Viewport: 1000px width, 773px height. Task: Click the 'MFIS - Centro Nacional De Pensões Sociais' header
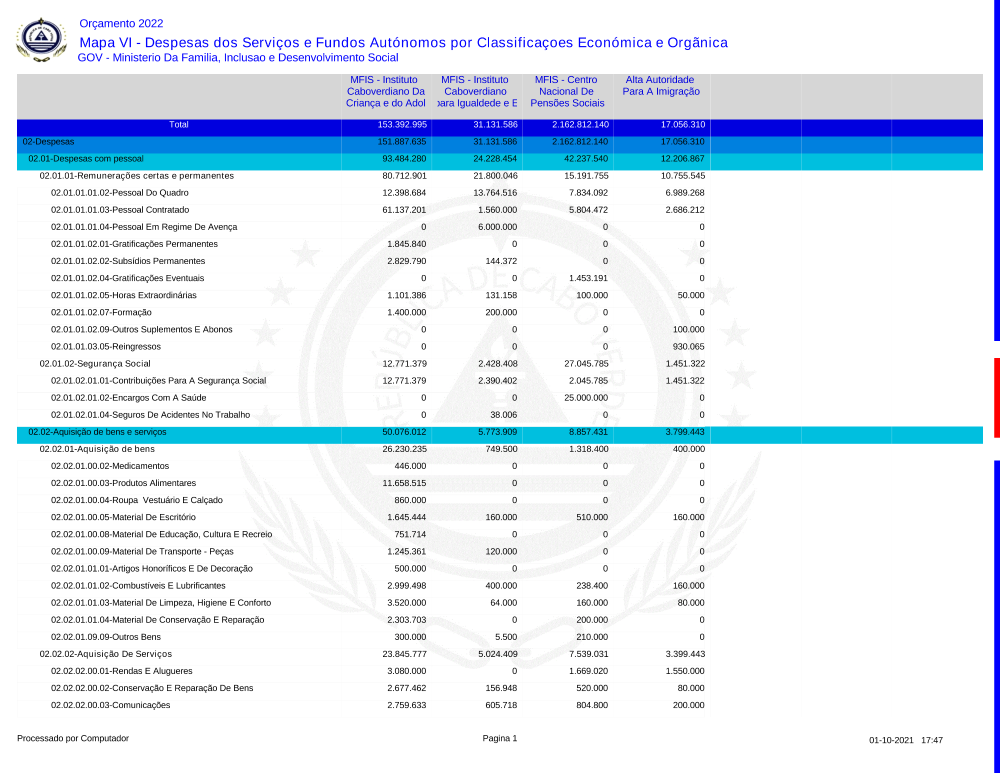click(567, 91)
